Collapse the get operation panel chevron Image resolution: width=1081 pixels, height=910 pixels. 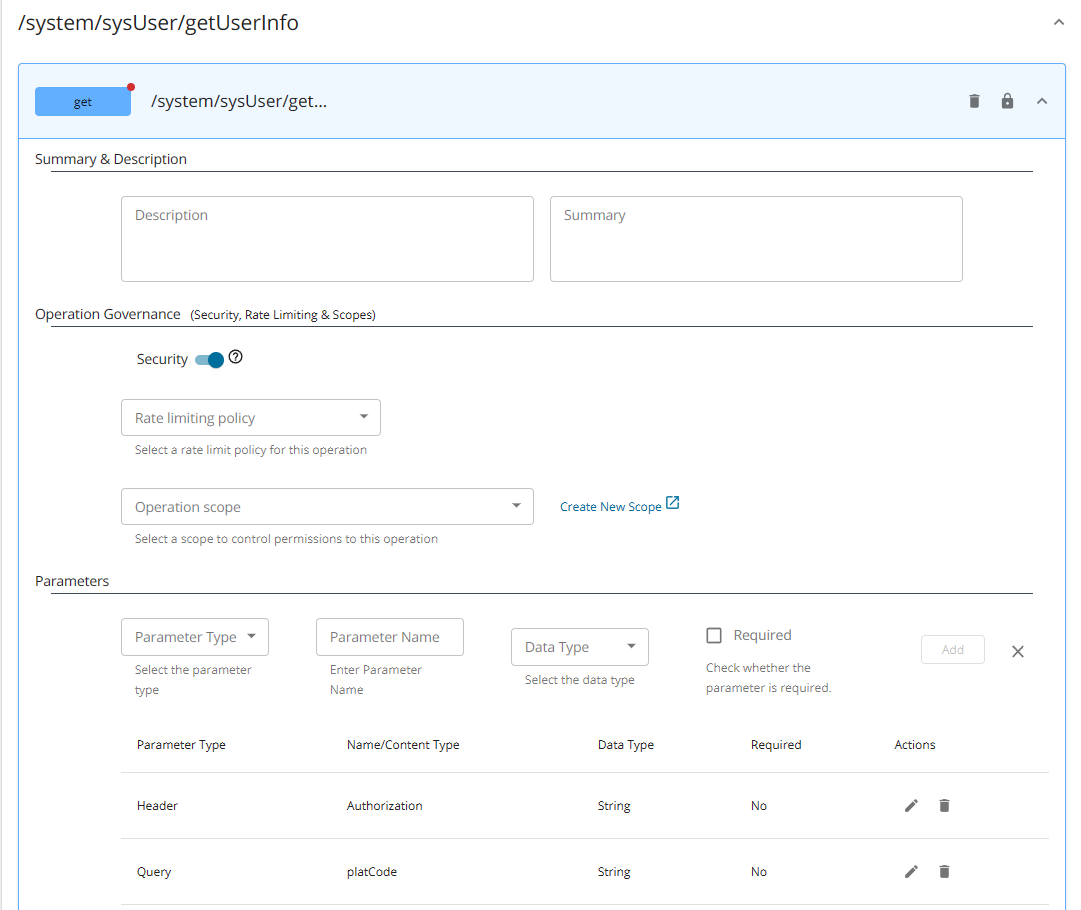(1042, 101)
